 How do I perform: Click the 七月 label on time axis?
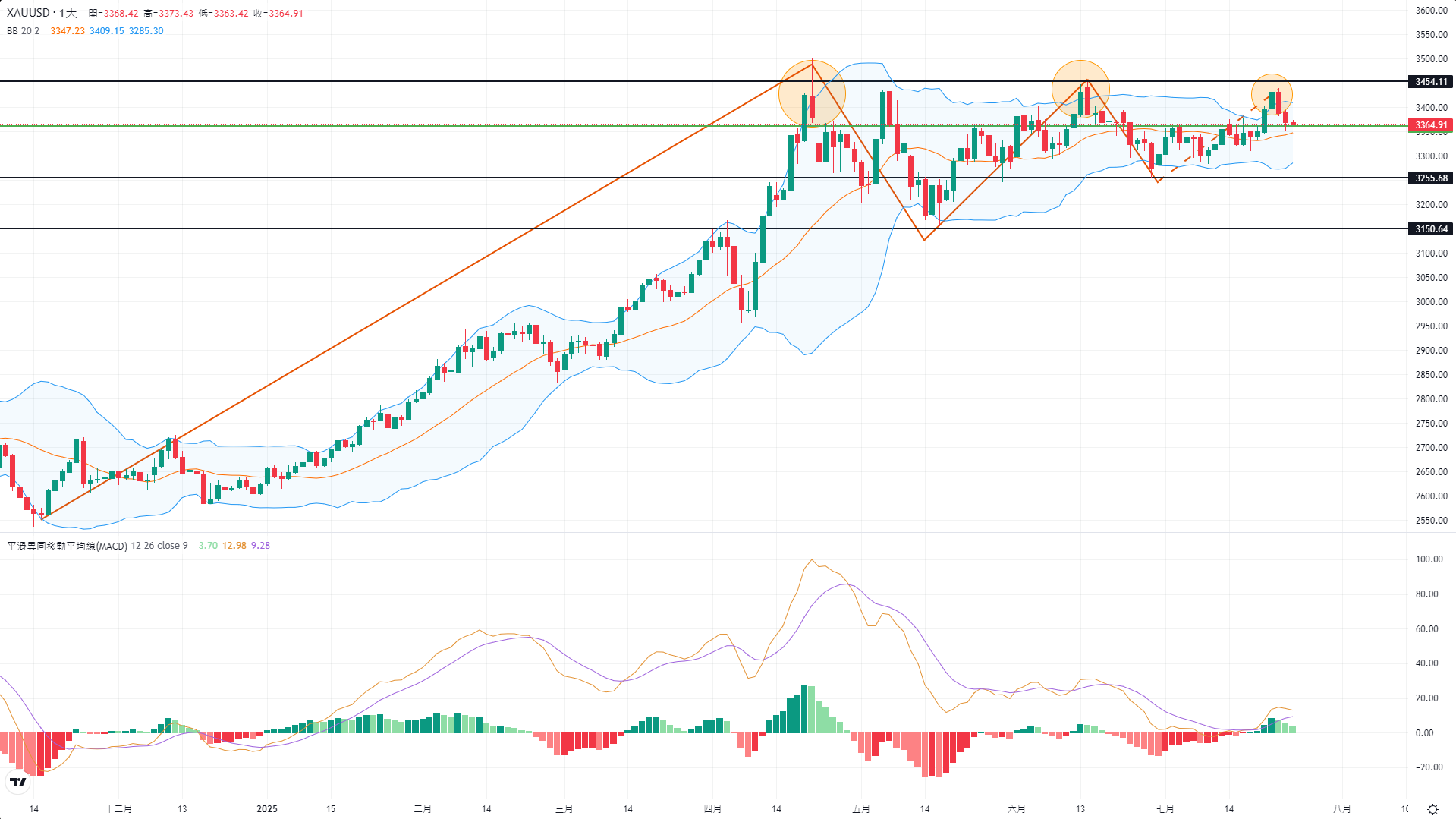[1165, 809]
